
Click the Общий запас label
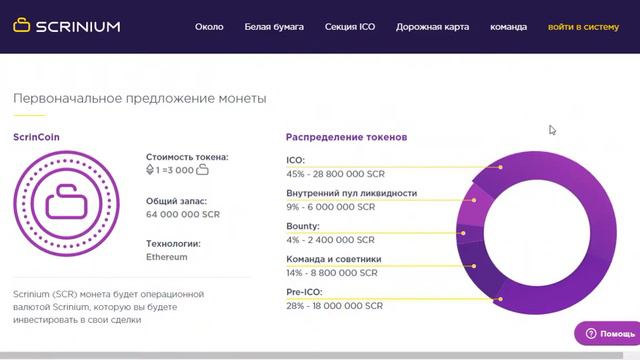pos(176,201)
